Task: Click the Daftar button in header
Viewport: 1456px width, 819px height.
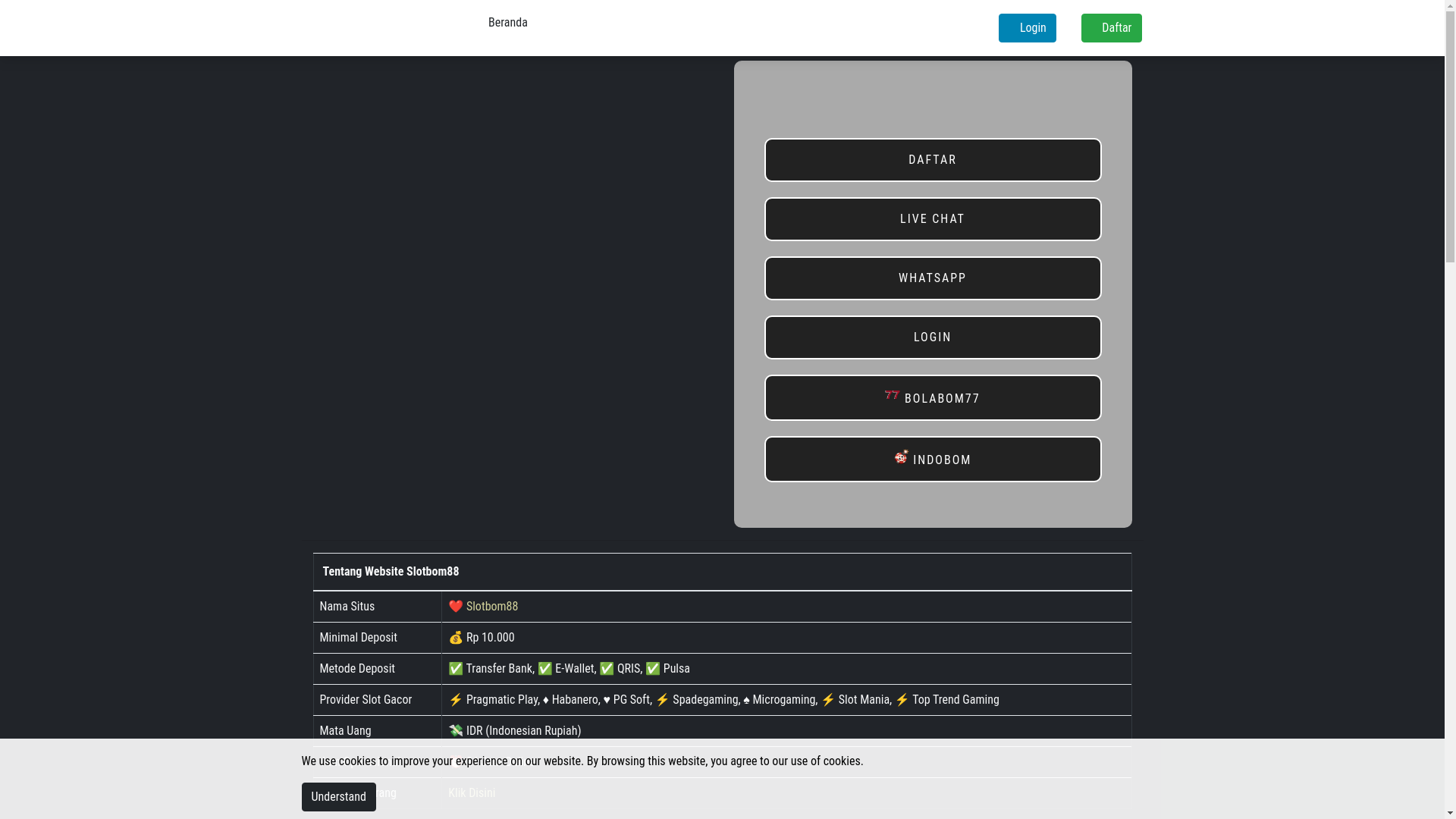Action: (x=1111, y=28)
